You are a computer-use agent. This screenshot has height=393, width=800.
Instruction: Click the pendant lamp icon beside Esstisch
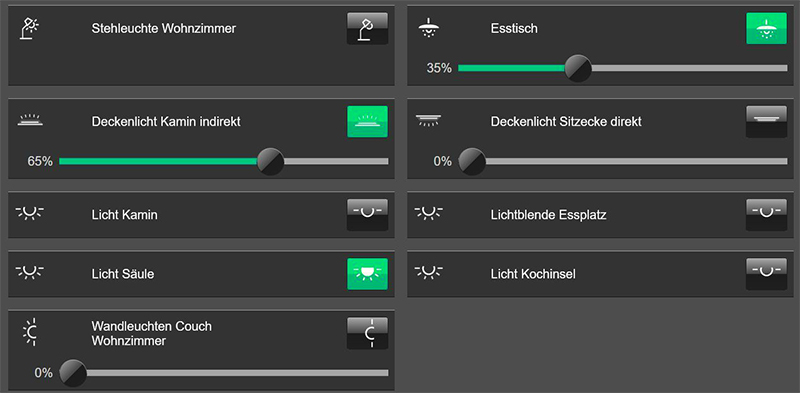click(x=429, y=28)
